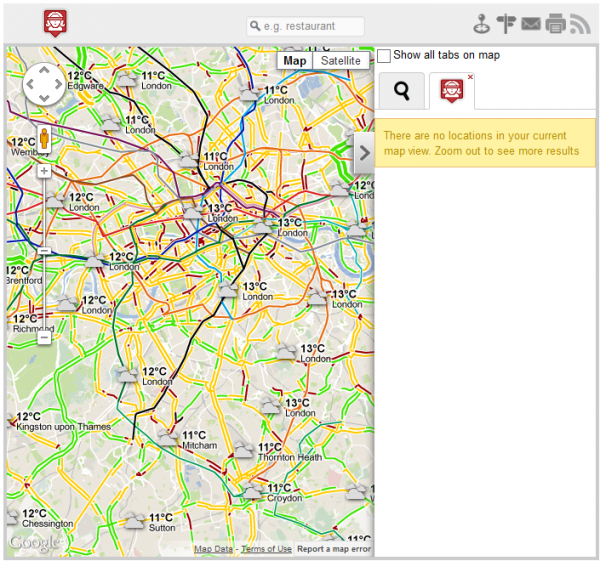Click the cloud weather icon at Croydon
Image resolution: width=600 pixels, height=561 pixels.
[253, 491]
